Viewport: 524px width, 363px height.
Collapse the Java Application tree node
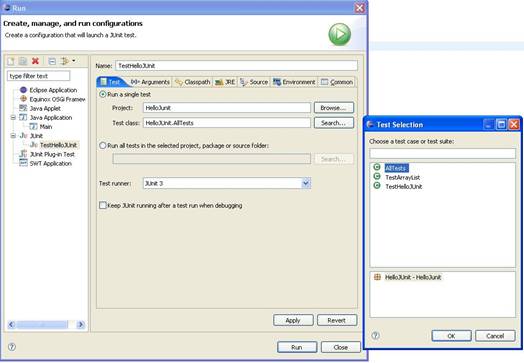(13, 117)
